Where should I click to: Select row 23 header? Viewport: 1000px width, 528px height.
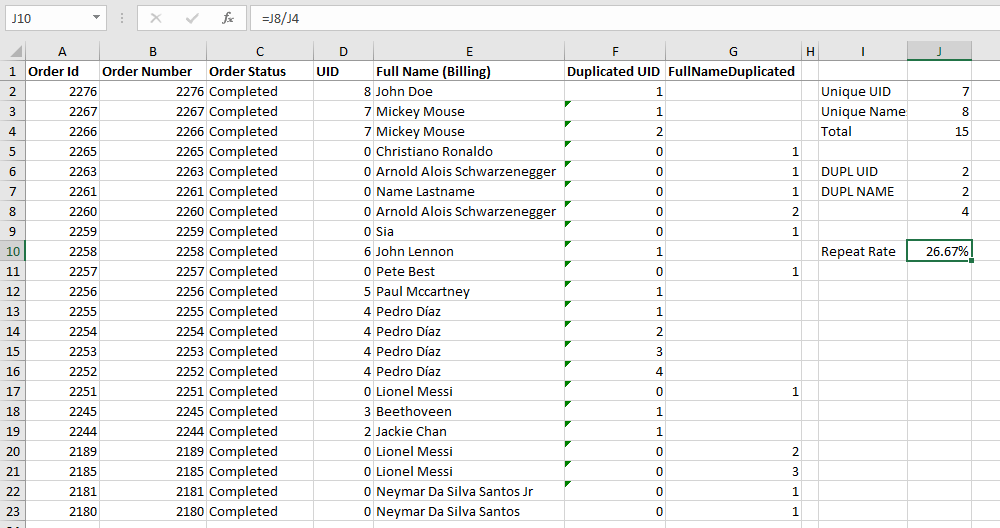(13, 511)
